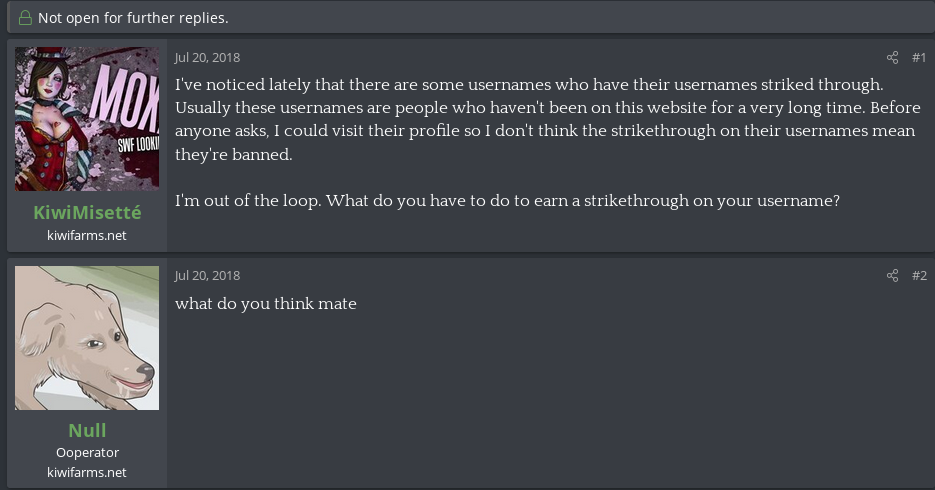Open Null's dog avatar image

point(87,338)
